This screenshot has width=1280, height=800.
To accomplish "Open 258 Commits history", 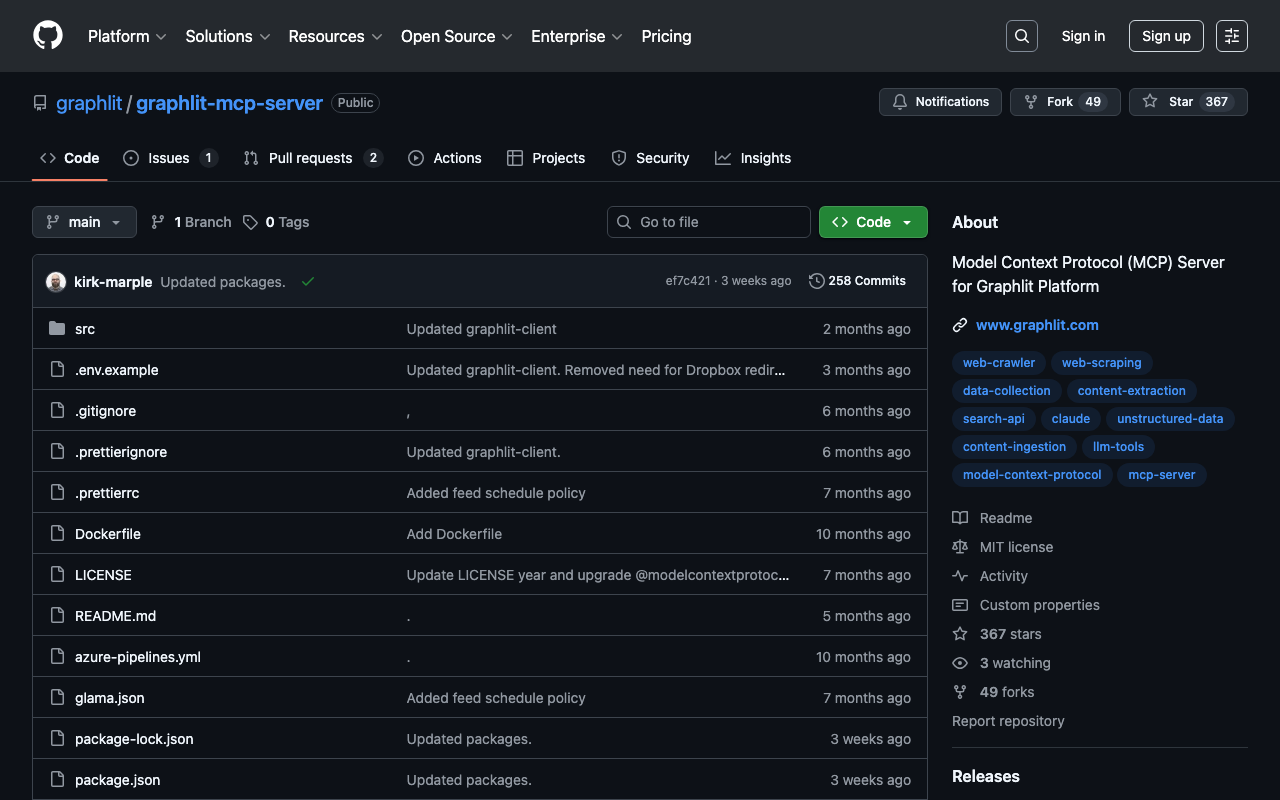I will click(x=857, y=281).
